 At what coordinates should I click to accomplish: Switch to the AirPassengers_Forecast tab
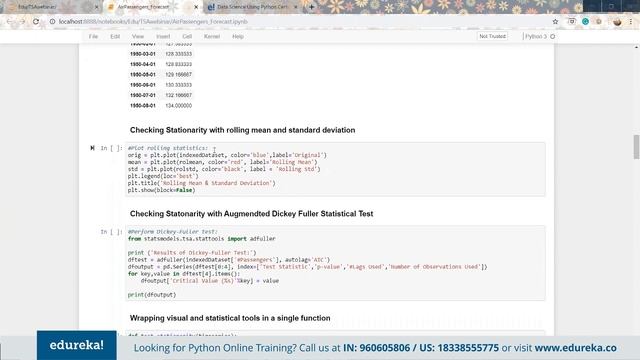[152, 7]
